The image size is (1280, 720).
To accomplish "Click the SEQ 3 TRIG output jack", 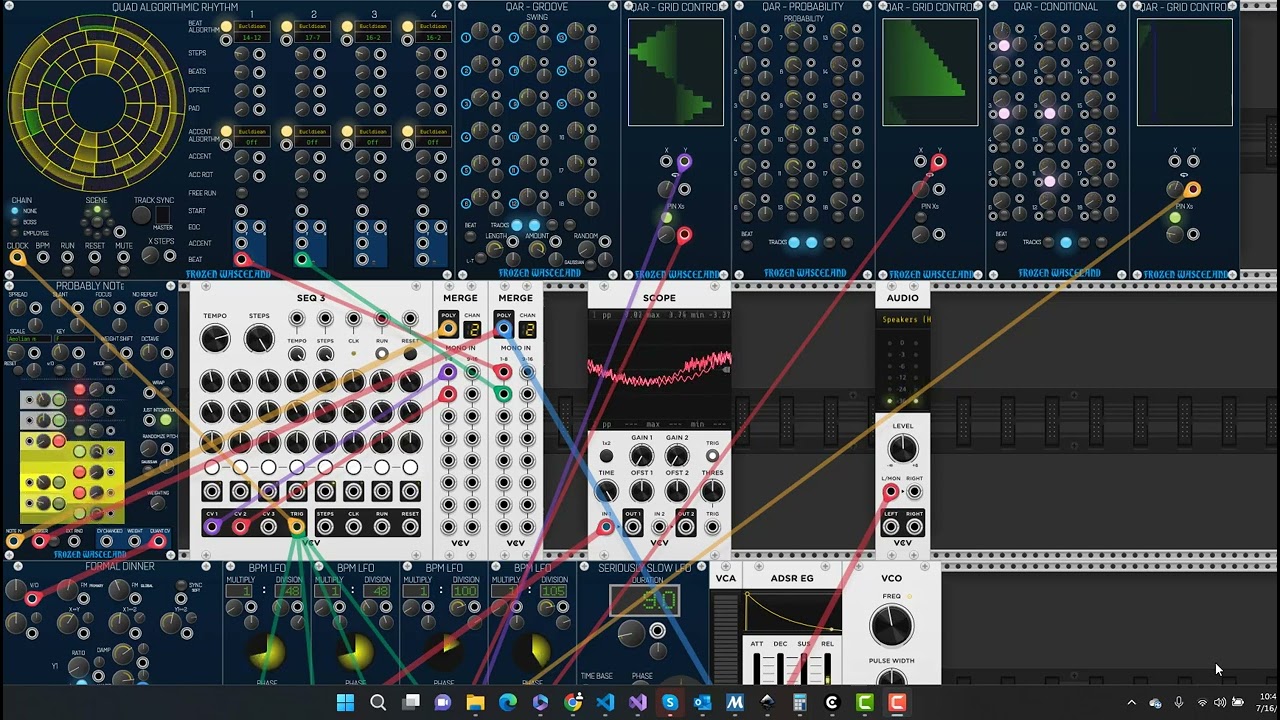I will (296, 526).
